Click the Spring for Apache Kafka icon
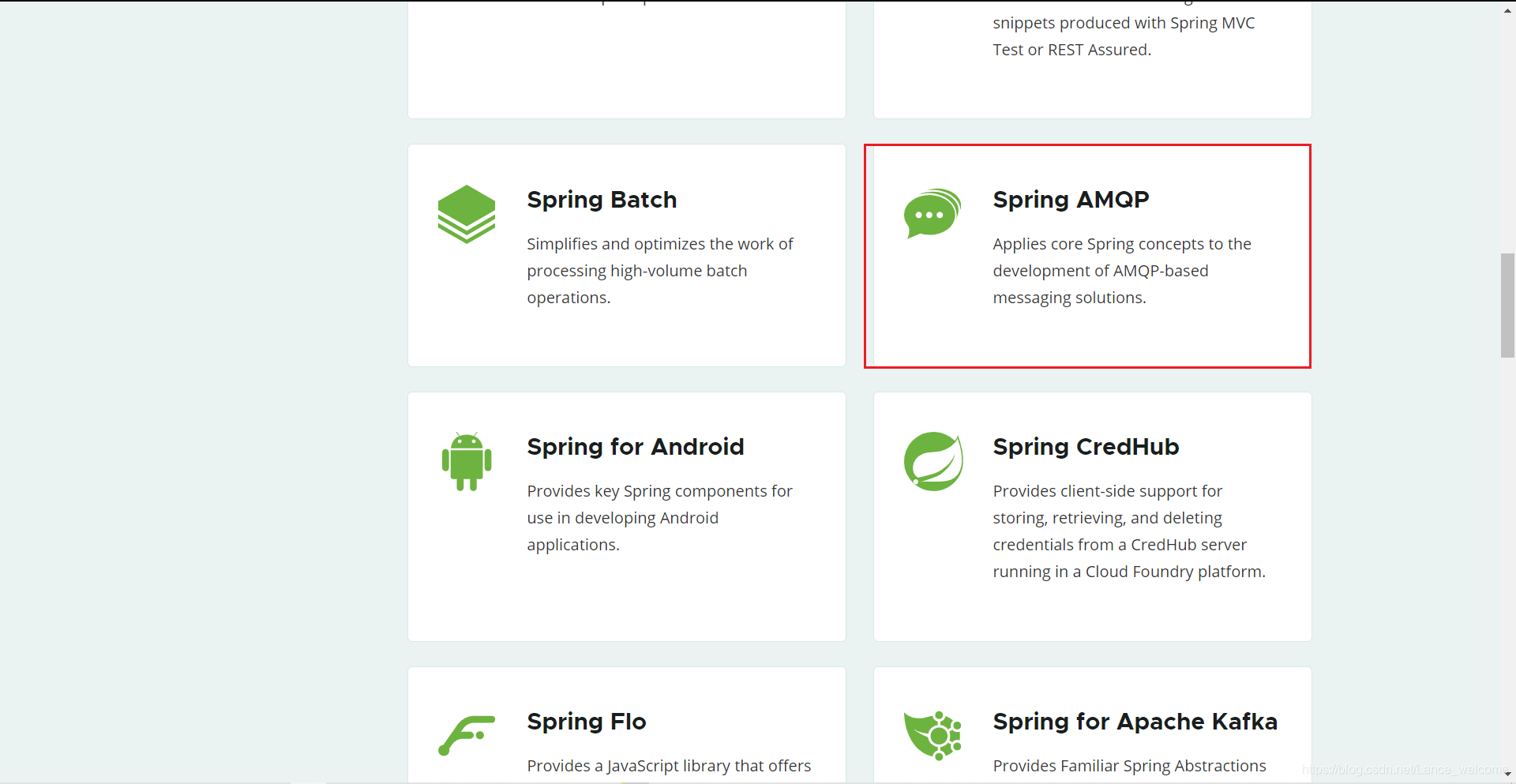Viewport: 1516px width, 784px height. pos(932,735)
